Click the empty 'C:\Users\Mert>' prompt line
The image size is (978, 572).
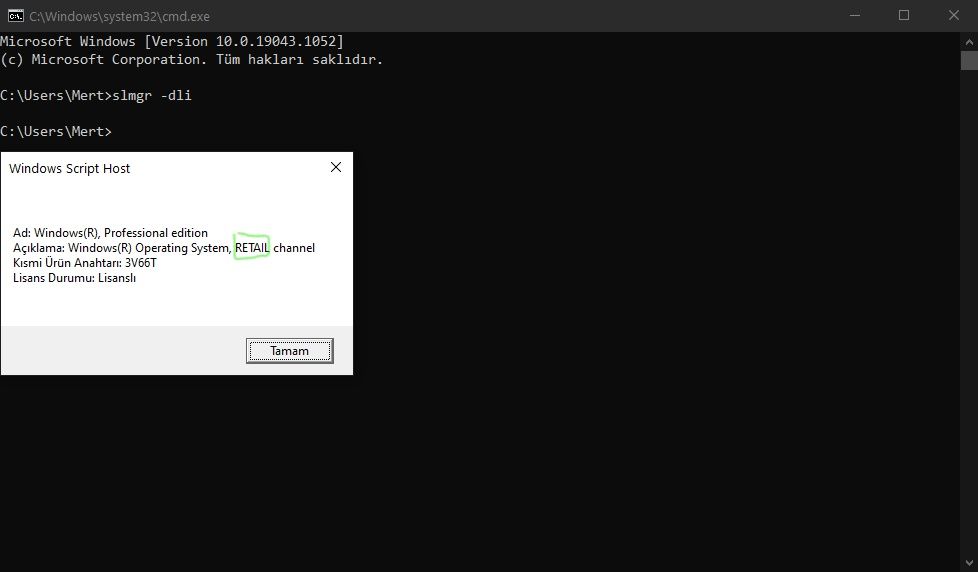[x=56, y=132]
